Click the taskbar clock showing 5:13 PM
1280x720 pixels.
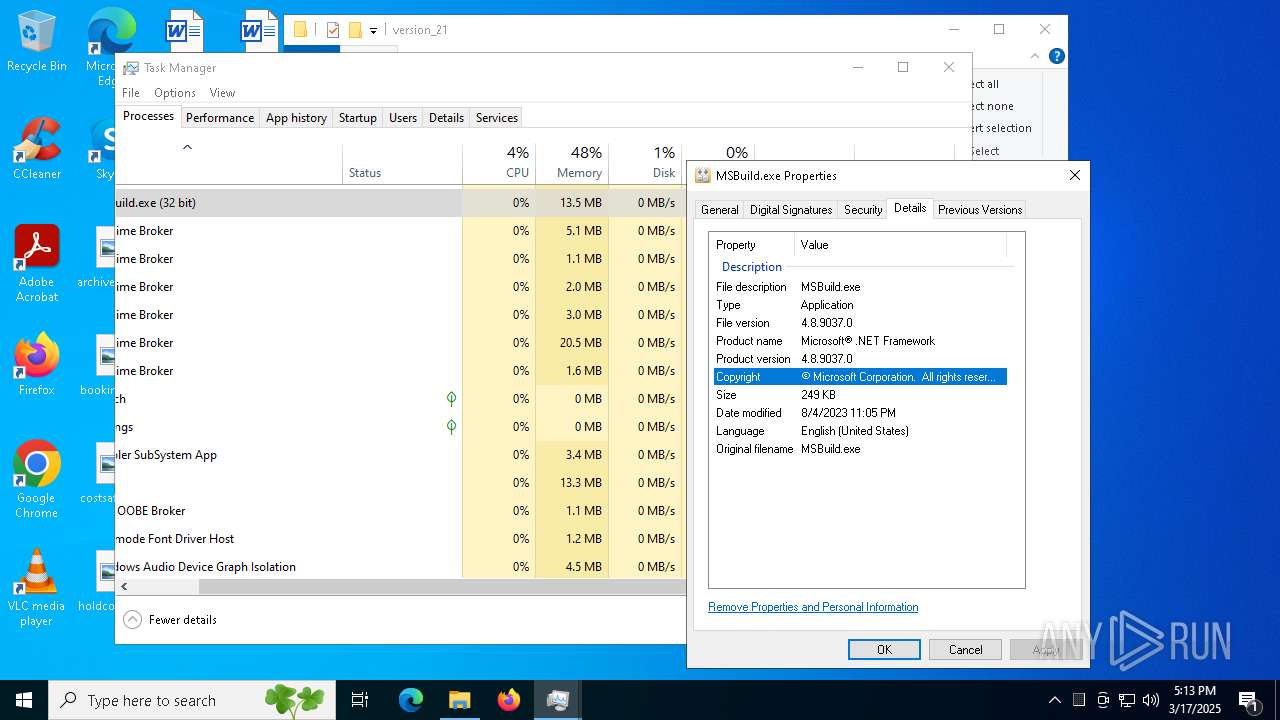tap(1195, 700)
